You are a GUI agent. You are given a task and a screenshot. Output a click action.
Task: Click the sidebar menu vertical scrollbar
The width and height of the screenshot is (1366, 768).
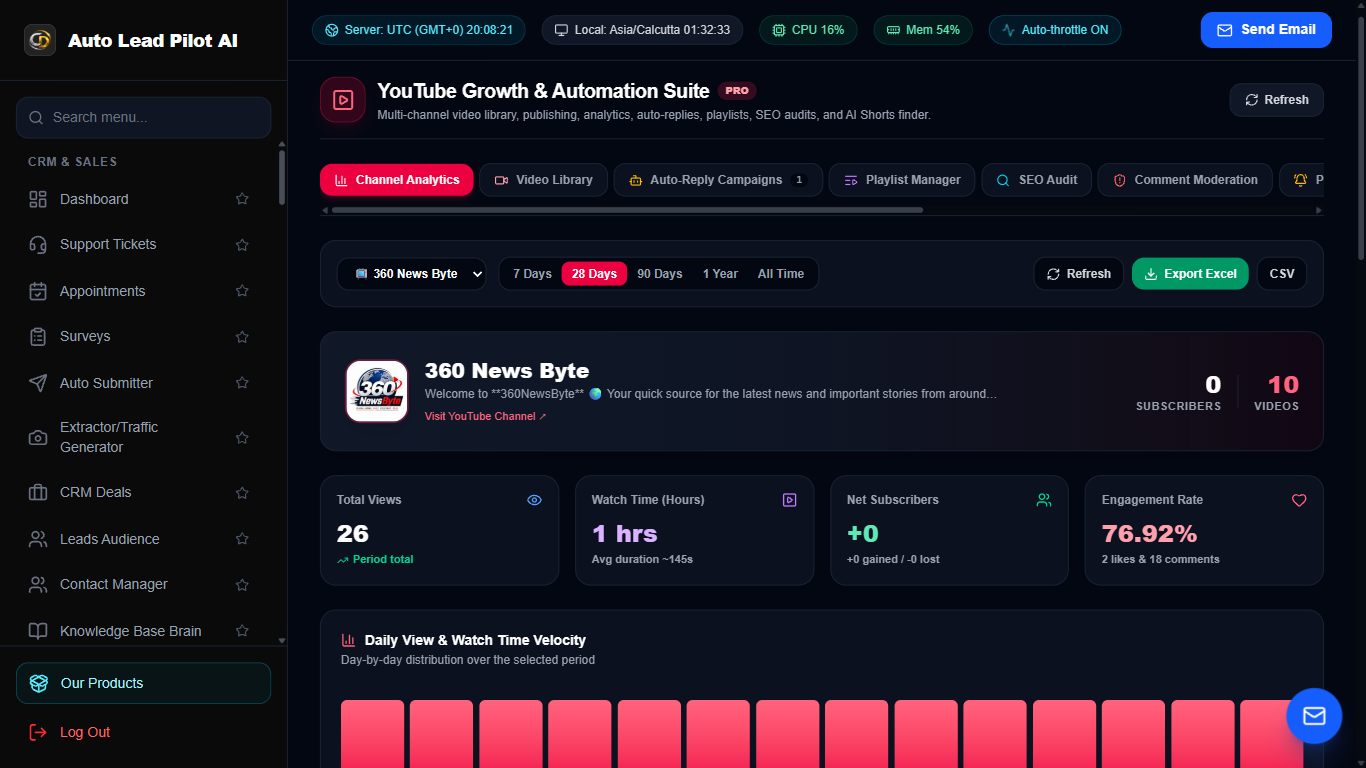(282, 177)
